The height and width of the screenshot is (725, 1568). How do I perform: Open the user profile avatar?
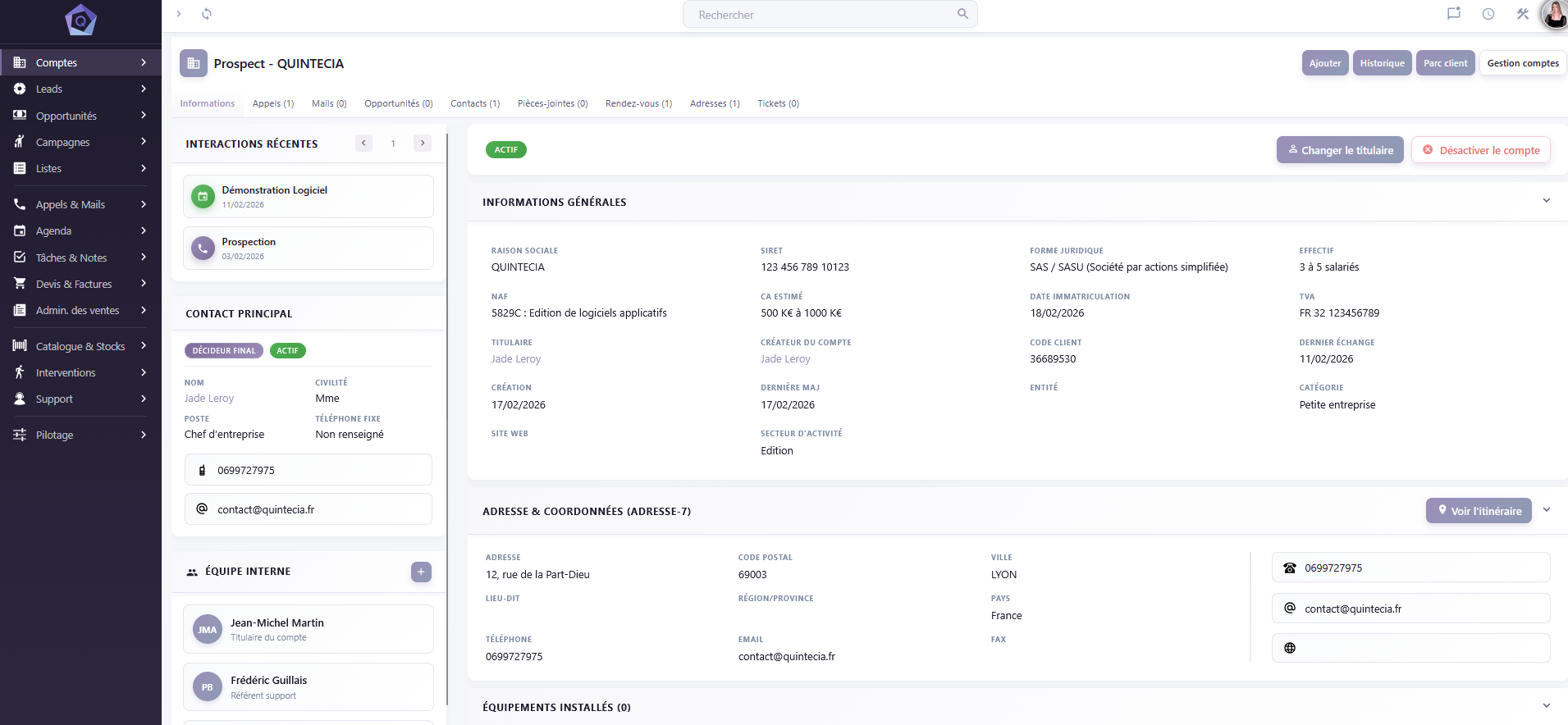(x=1554, y=14)
